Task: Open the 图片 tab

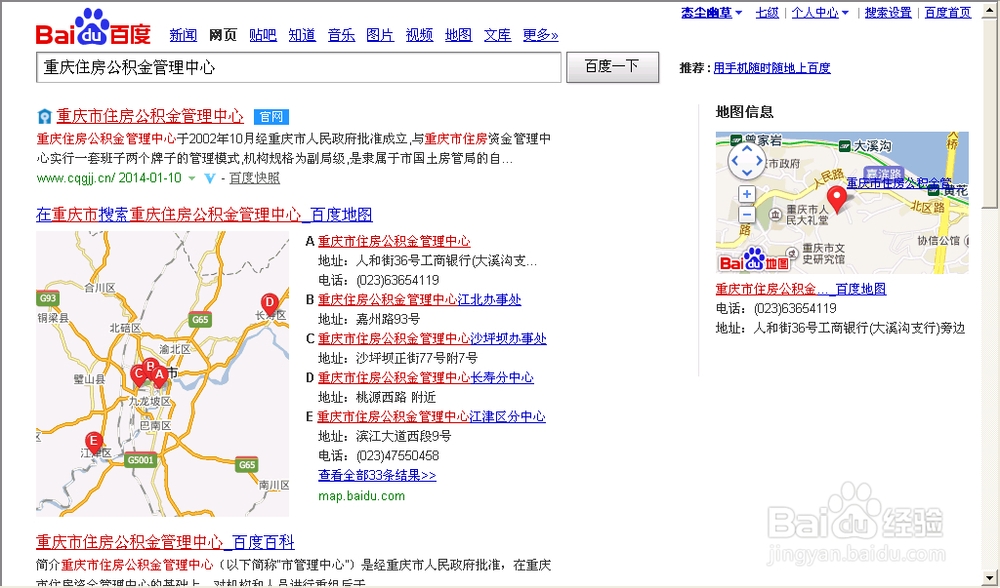Action: point(380,35)
